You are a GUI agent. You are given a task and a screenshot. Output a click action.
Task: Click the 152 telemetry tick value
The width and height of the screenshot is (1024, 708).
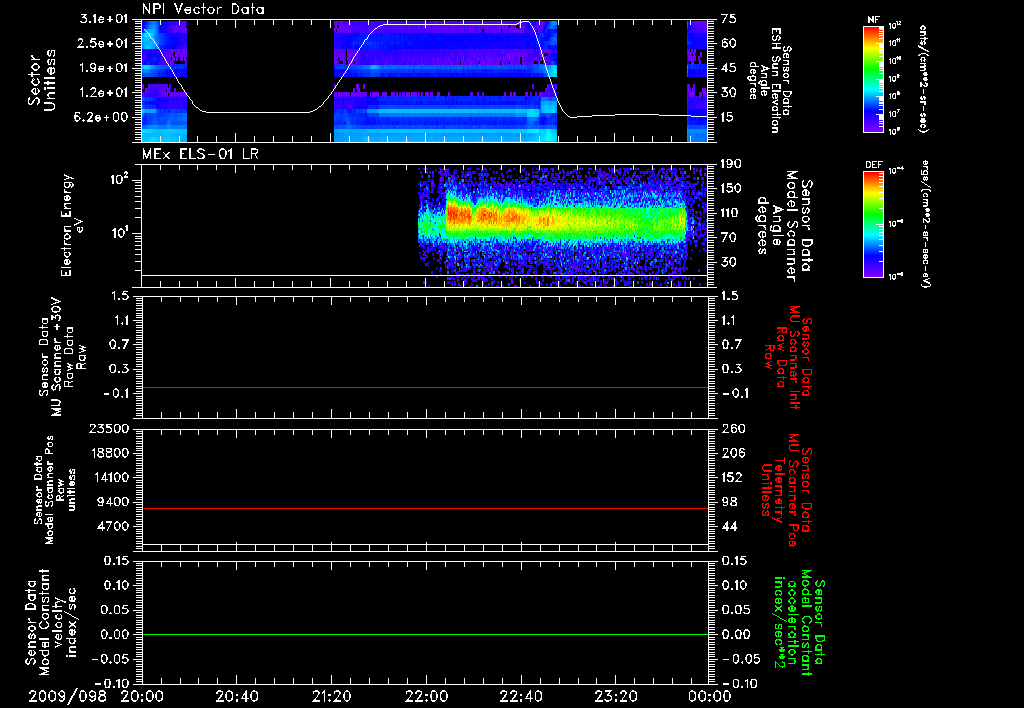point(732,477)
